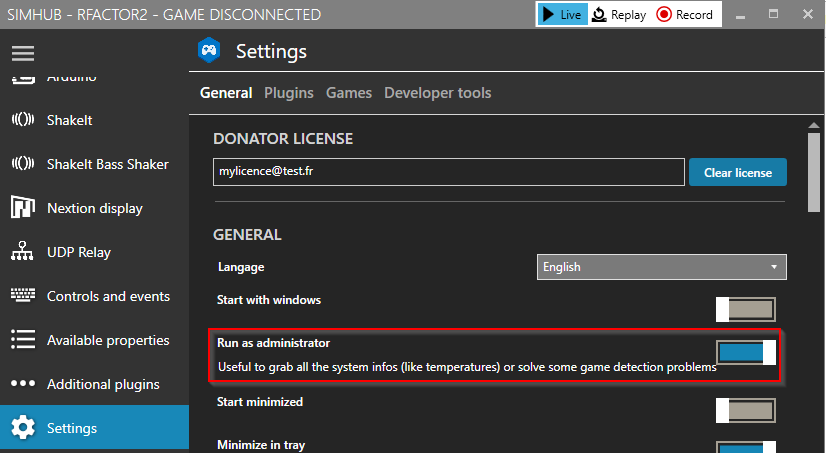Click the Run as administrator label
The height and width of the screenshot is (453, 826).
coord(273,343)
